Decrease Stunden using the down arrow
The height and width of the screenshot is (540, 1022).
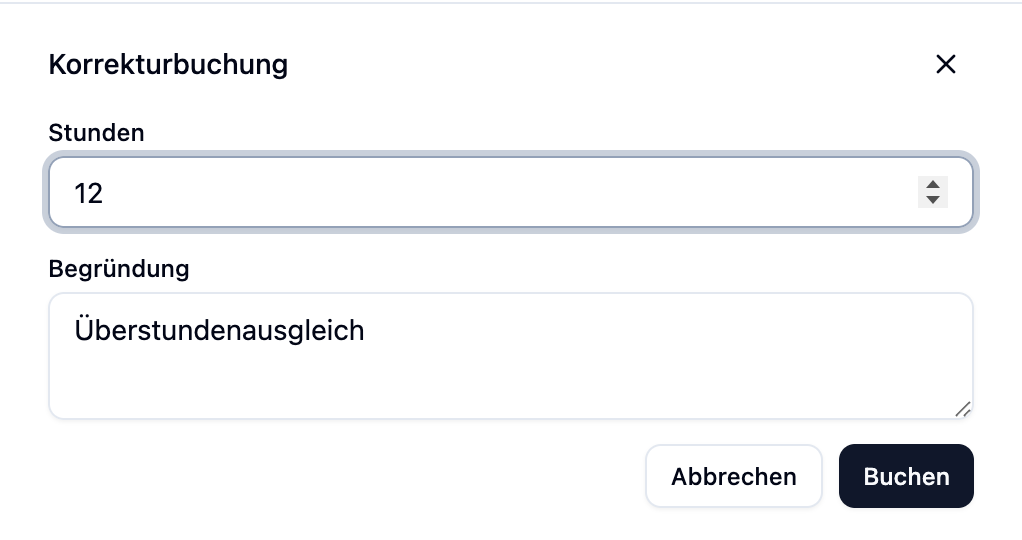[x=932, y=200]
